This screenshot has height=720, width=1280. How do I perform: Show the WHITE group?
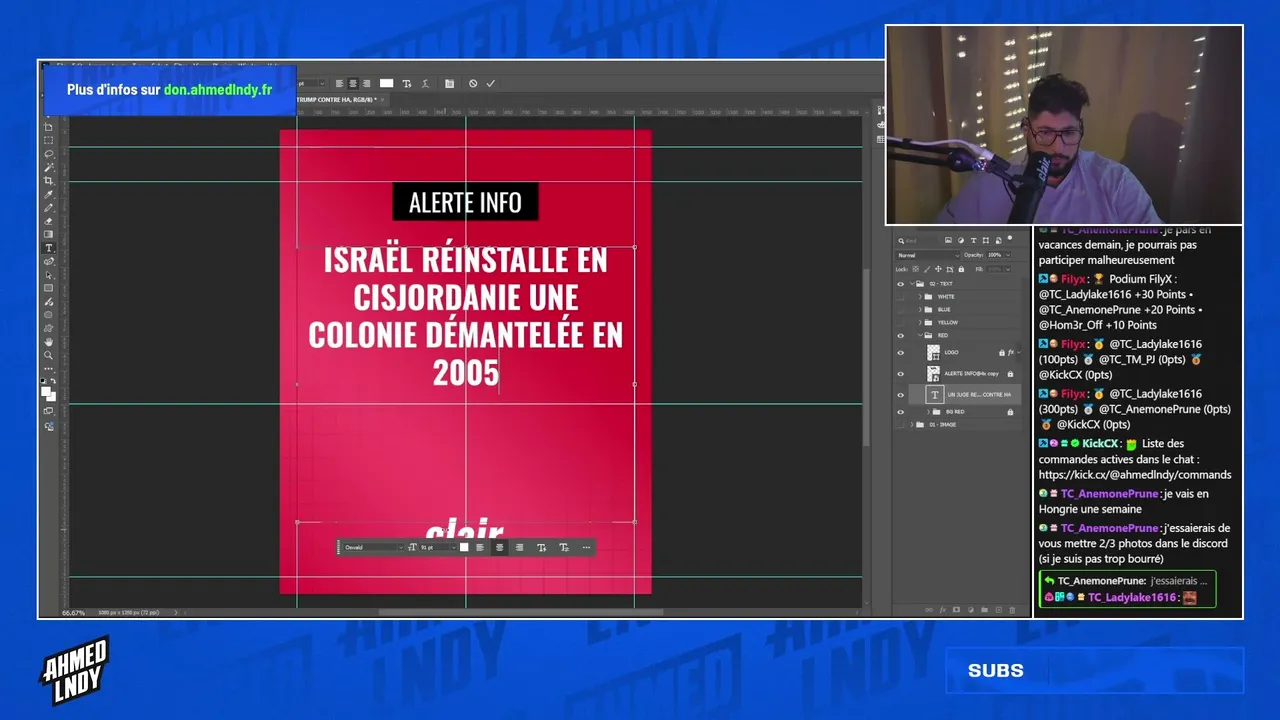pos(900,297)
